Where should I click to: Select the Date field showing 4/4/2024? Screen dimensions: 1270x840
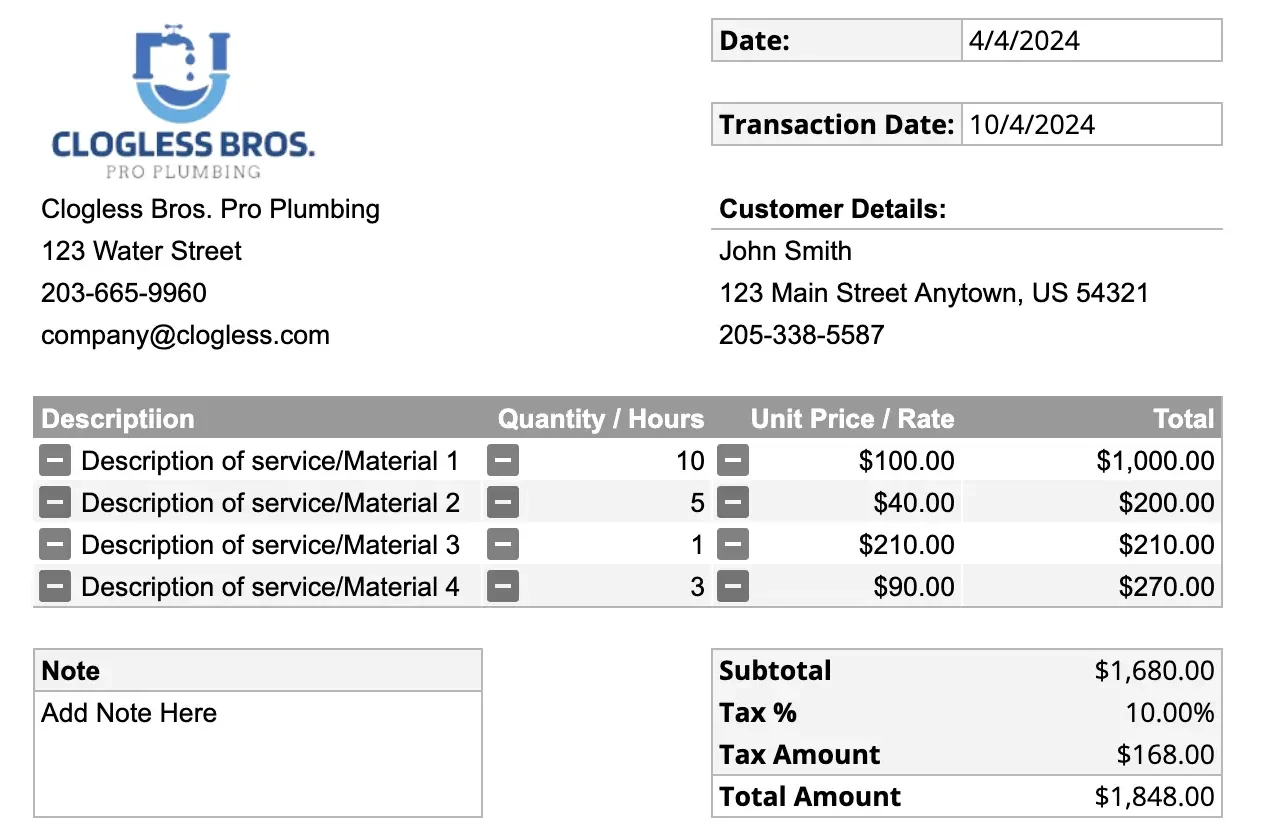click(1092, 40)
